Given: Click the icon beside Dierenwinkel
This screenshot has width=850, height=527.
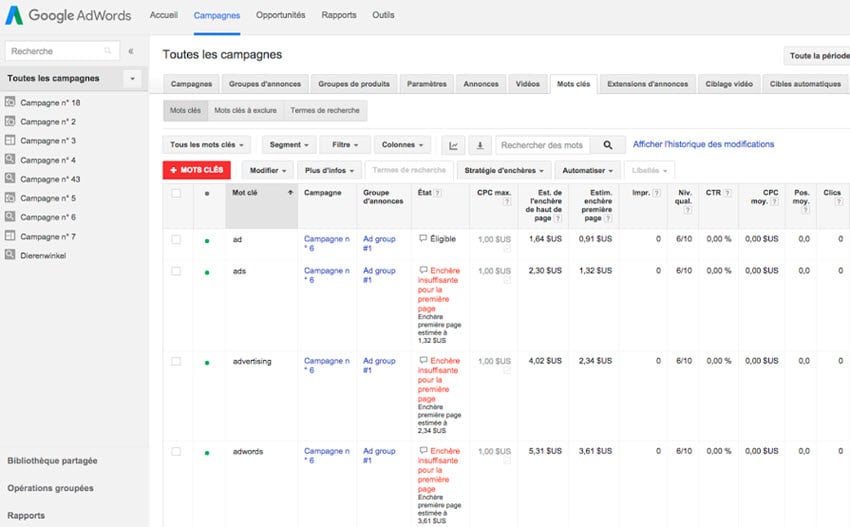Looking at the screenshot, I should pos(10,255).
